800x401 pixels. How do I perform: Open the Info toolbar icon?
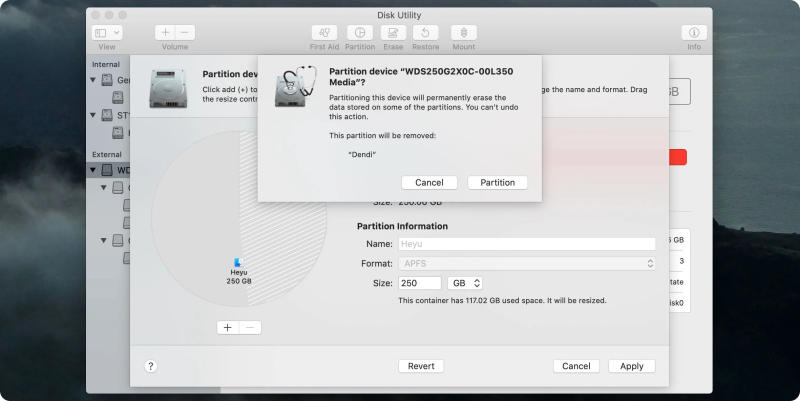(693, 33)
